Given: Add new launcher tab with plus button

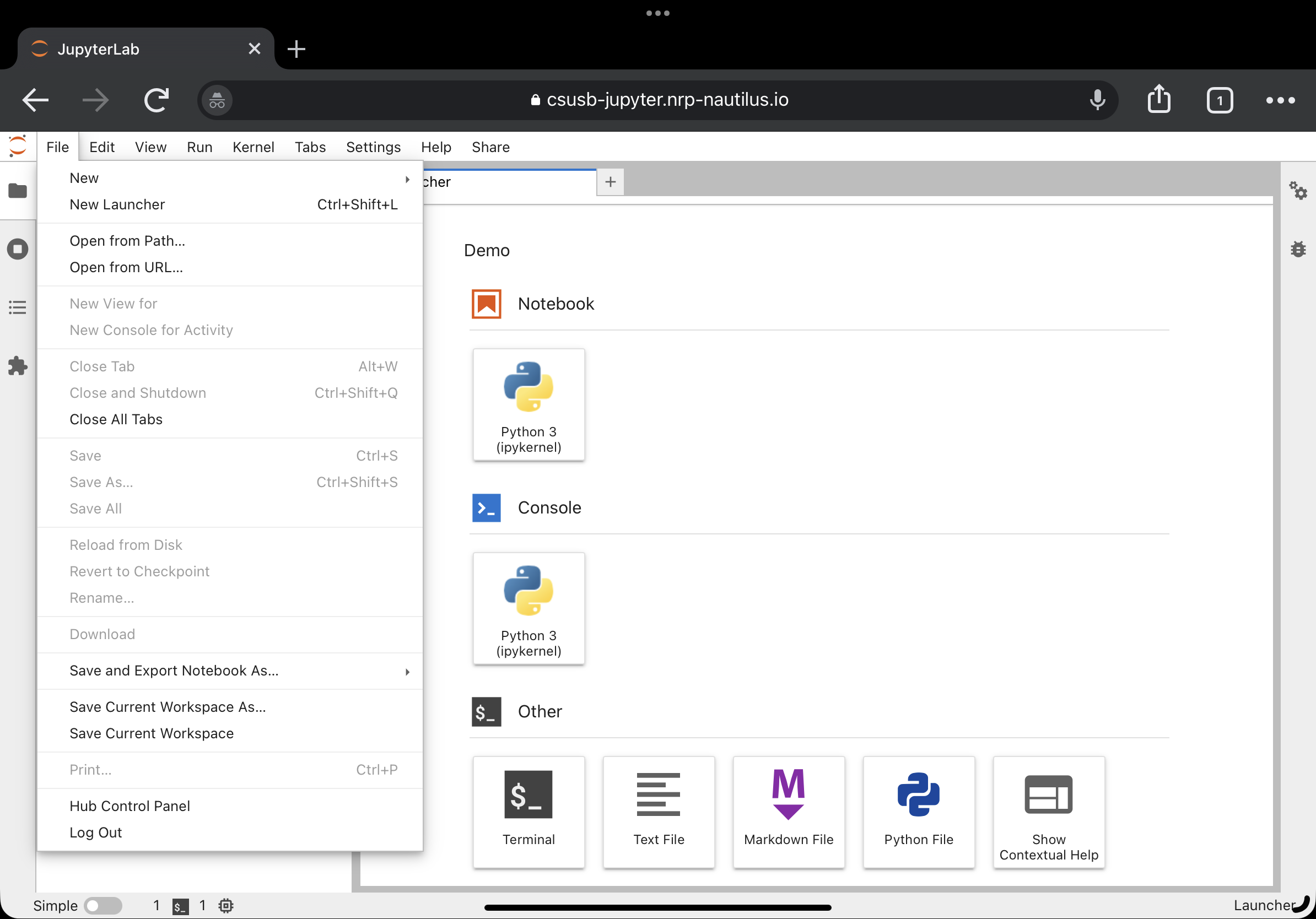Looking at the screenshot, I should click(611, 182).
